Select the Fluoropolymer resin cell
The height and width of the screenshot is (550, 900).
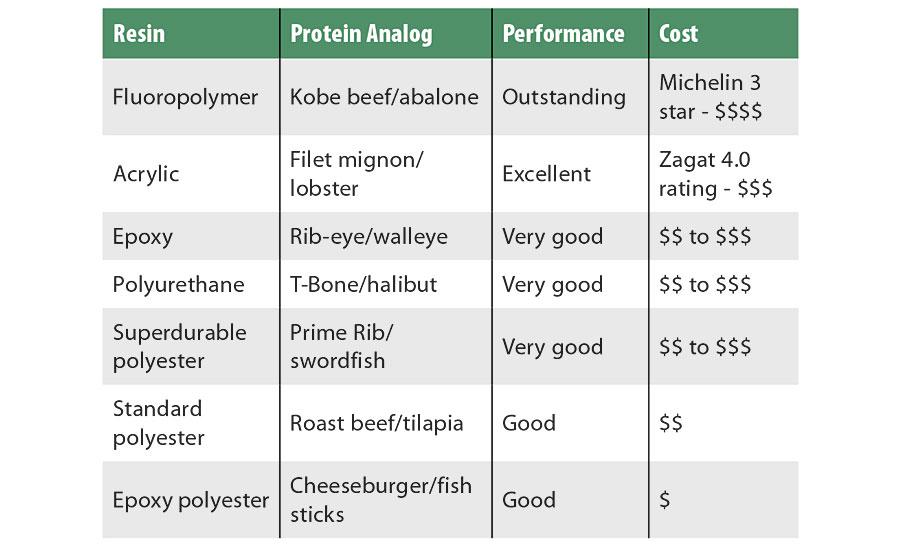click(x=186, y=97)
